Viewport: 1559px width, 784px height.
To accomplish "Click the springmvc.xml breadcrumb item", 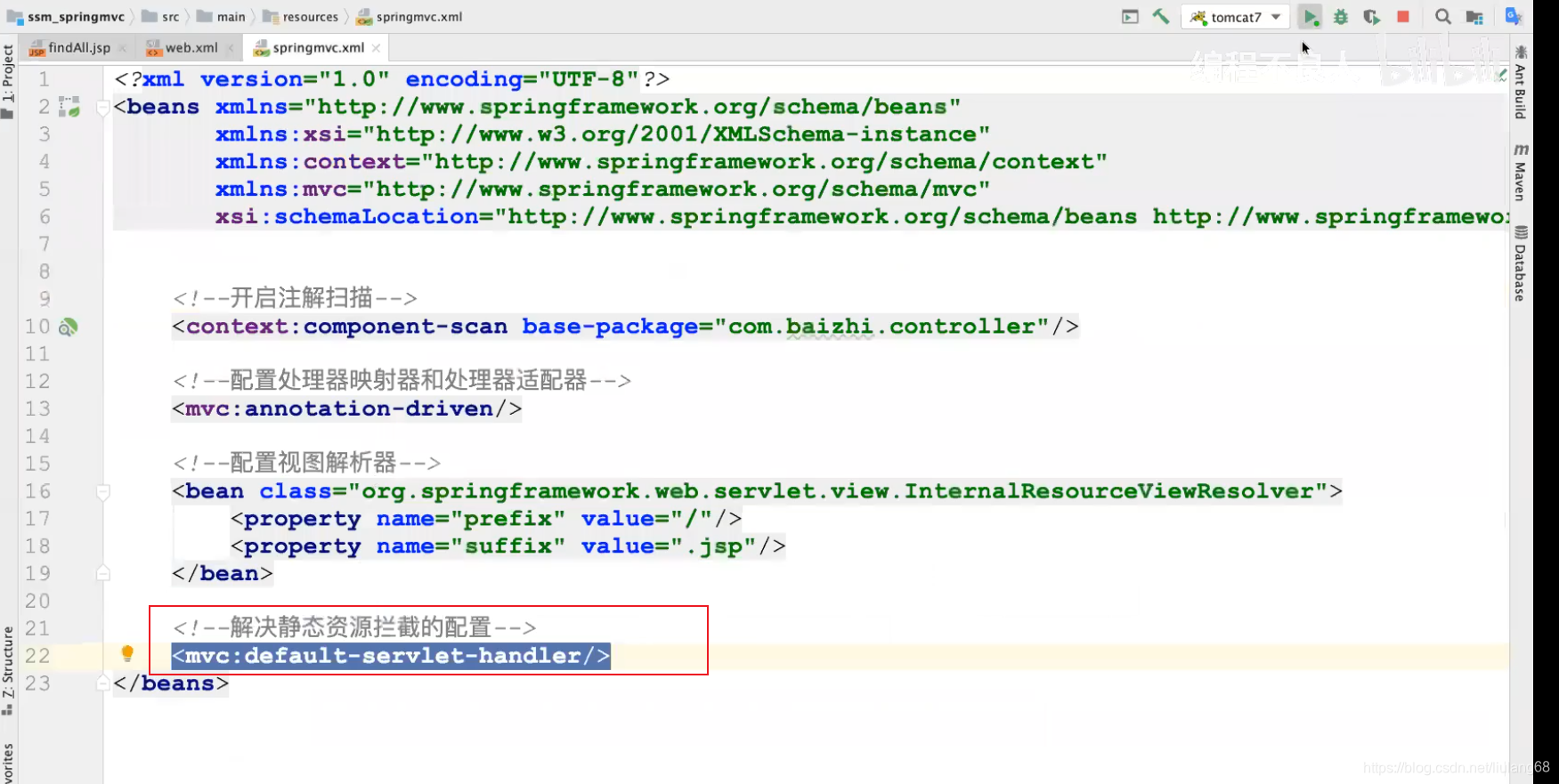I will click(x=410, y=17).
